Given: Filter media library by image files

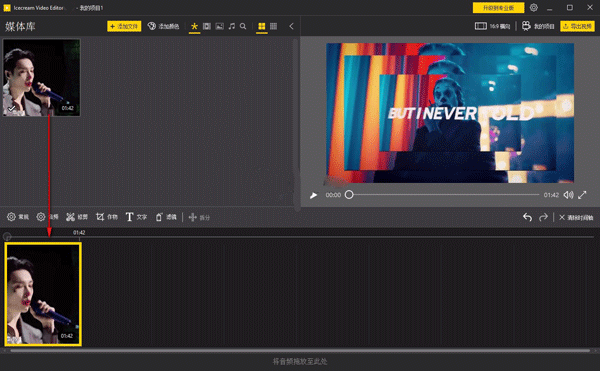Looking at the screenshot, I should [x=220, y=26].
